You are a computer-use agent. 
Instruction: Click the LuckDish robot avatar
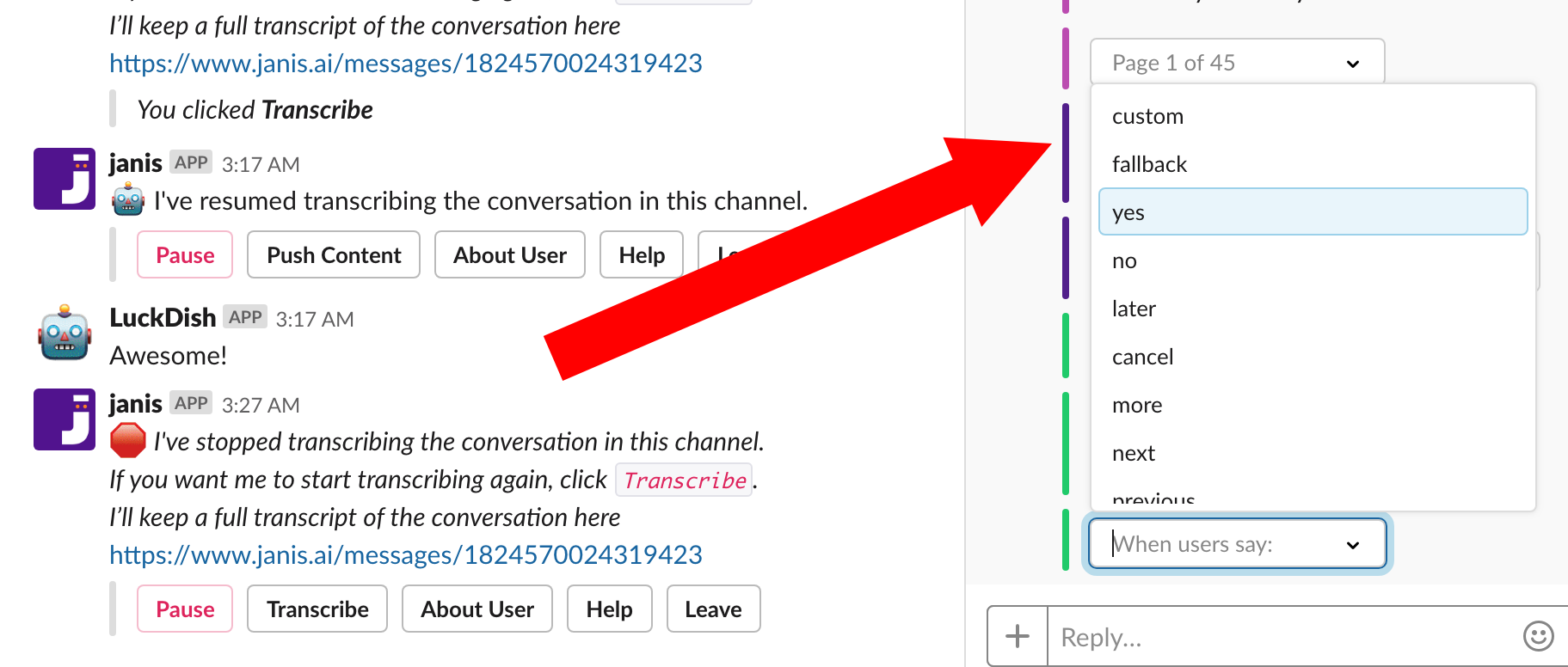coord(65,333)
